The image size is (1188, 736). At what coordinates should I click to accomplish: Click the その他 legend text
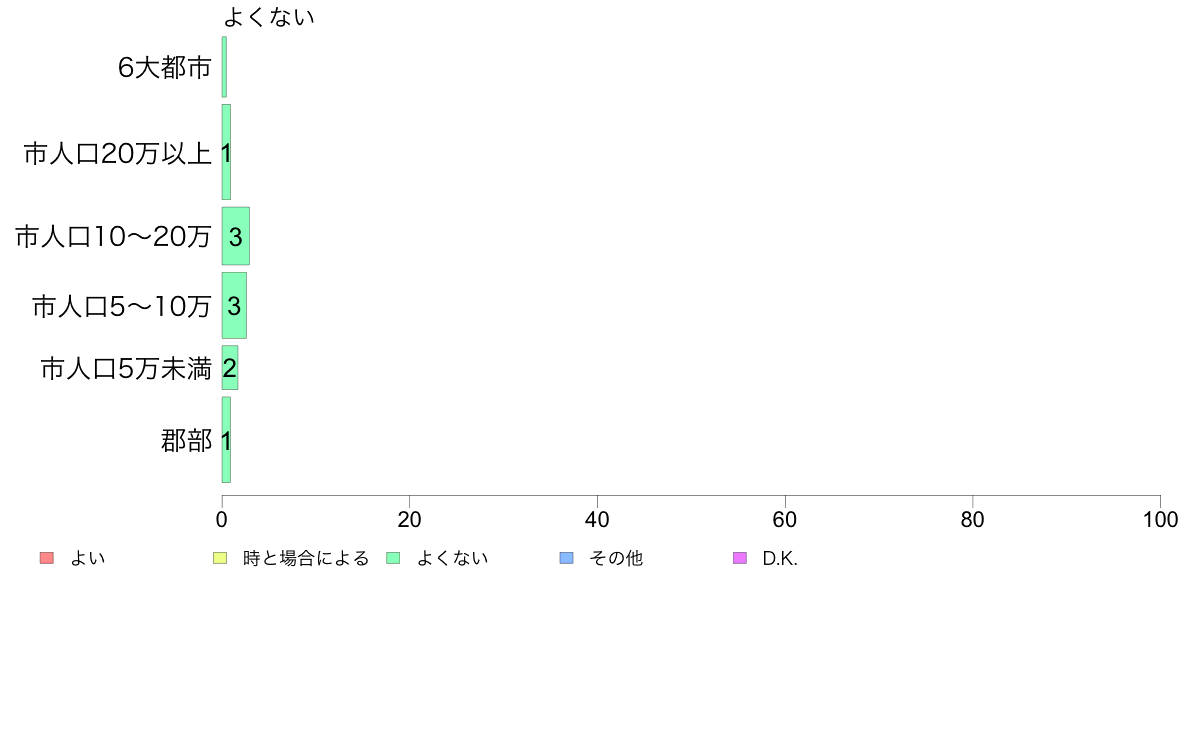(x=616, y=559)
